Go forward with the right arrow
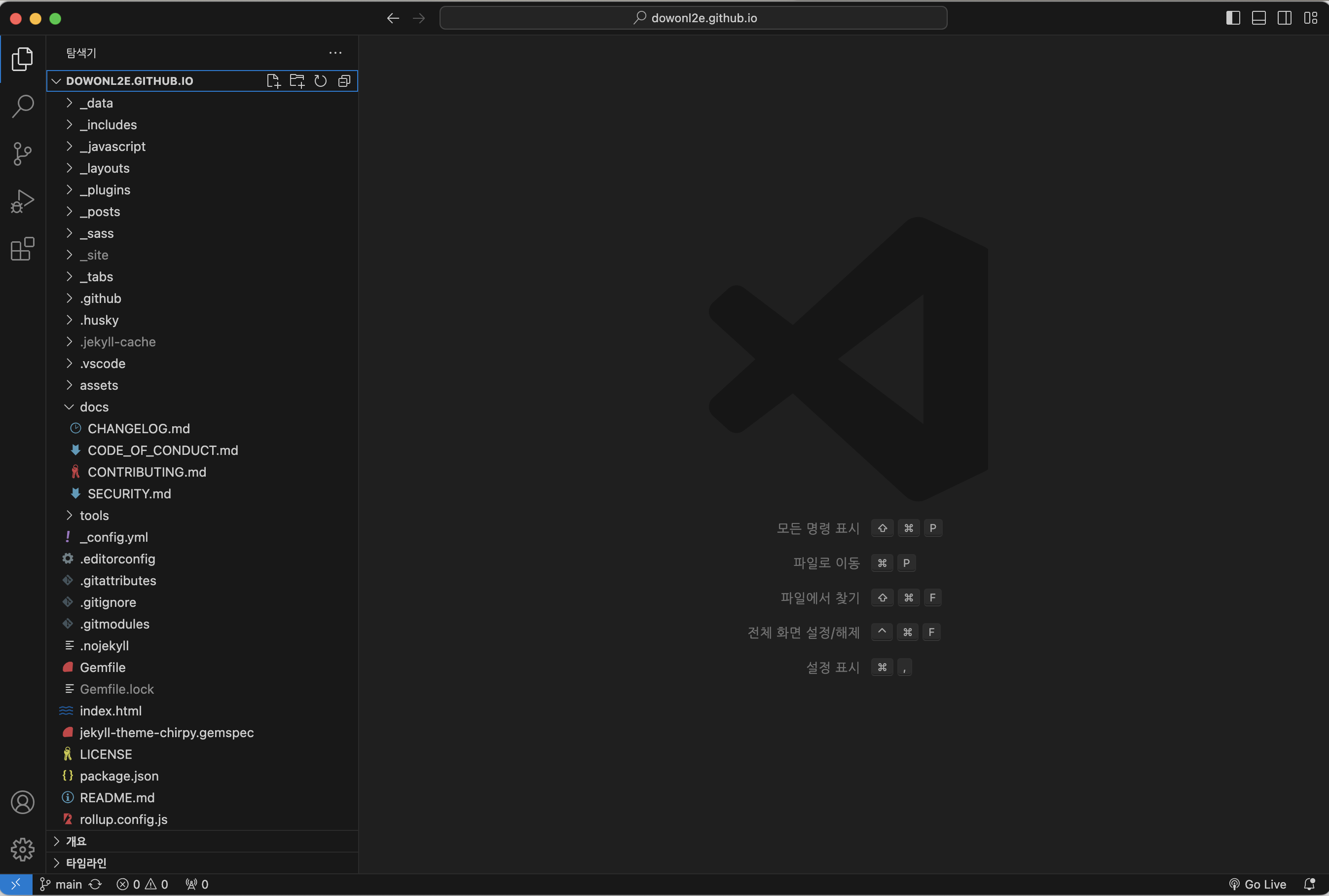This screenshot has height=896, width=1329. (419, 18)
